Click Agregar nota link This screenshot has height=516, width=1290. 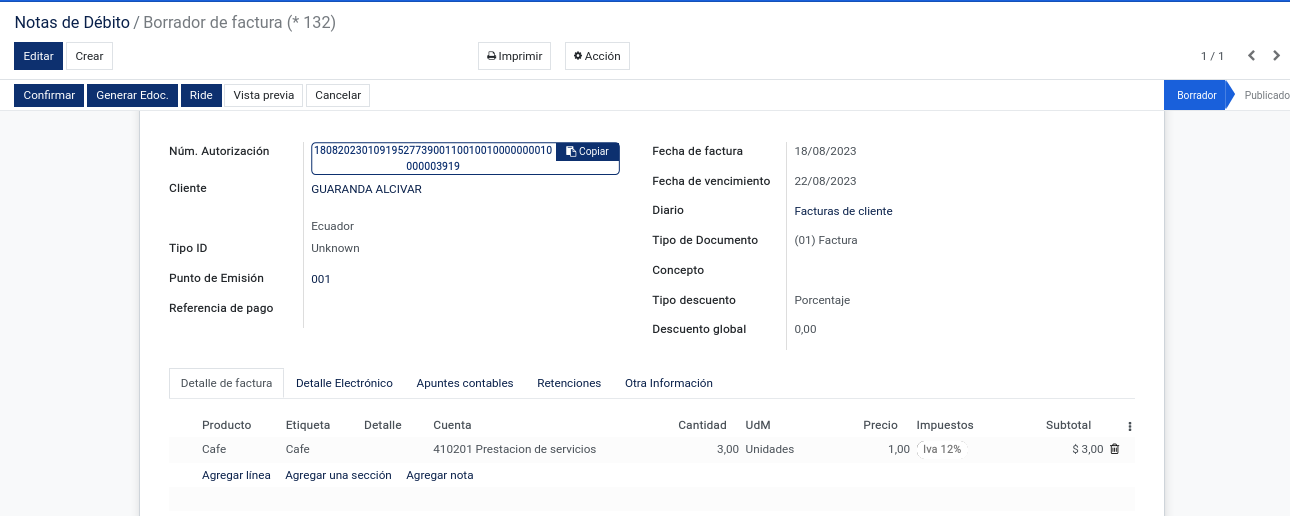(440, 475)
